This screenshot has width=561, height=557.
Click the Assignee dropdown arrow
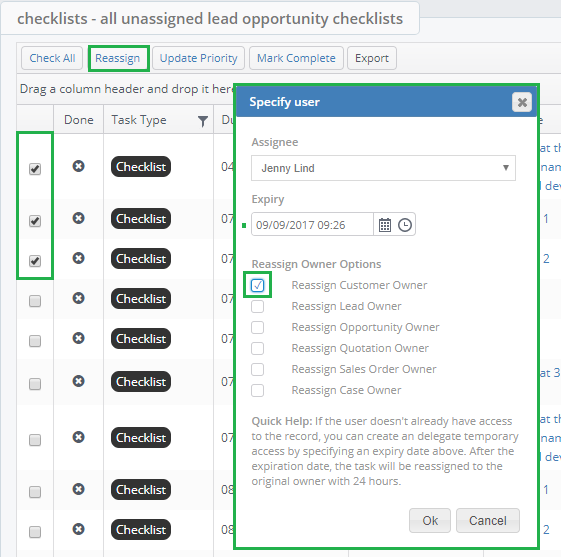tap(506, 168)
